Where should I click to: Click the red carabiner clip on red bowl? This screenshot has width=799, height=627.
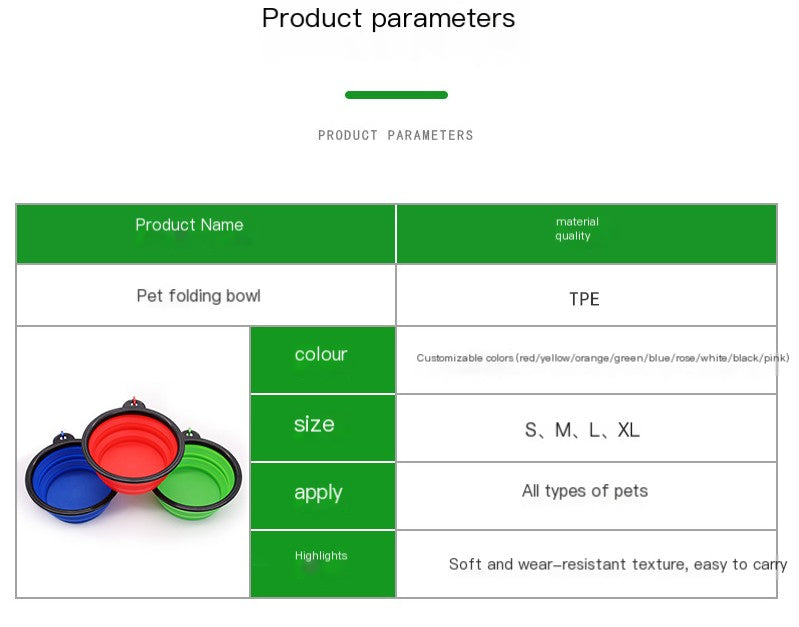coord(134,401)
